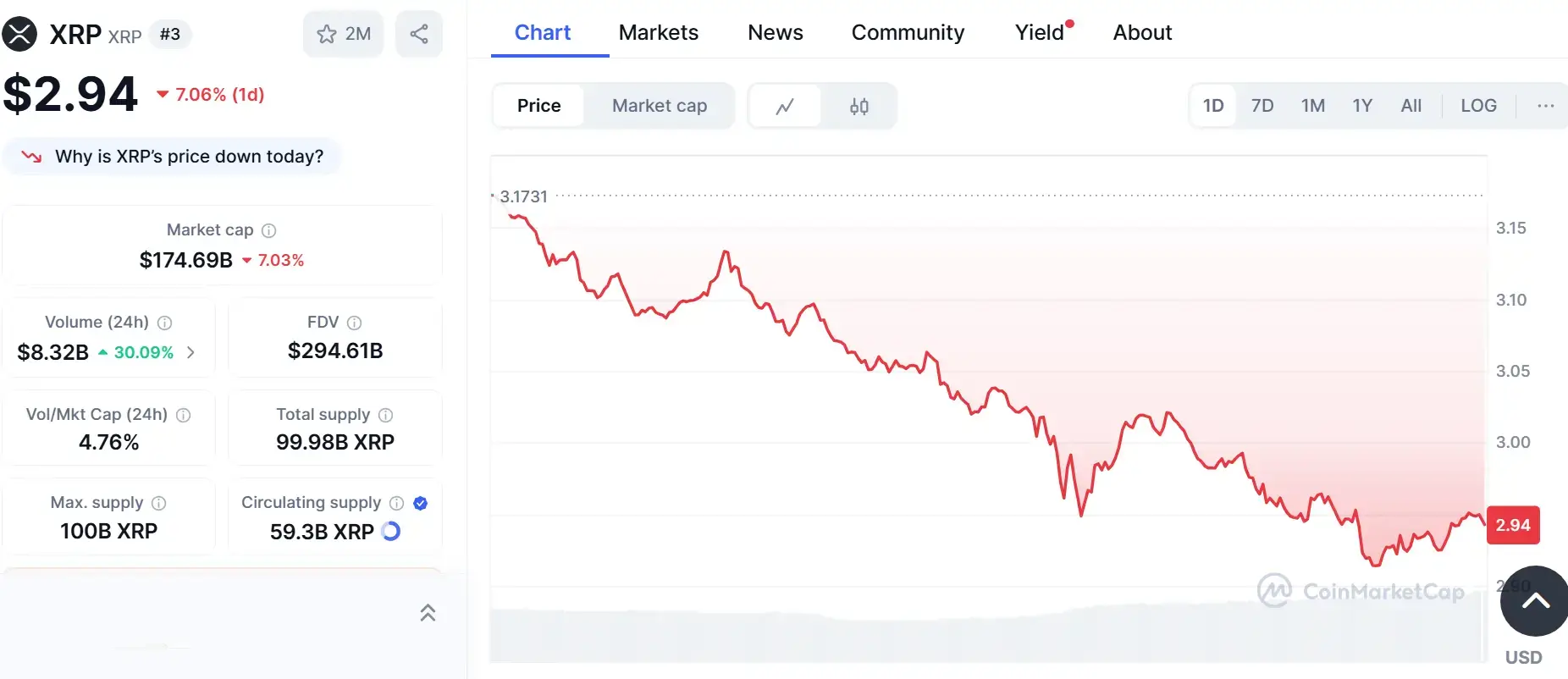Click the circulating supply verified badge
The height and width of the screenshot is (679, 1568).
pyautogui.click(x=420, y=503)
